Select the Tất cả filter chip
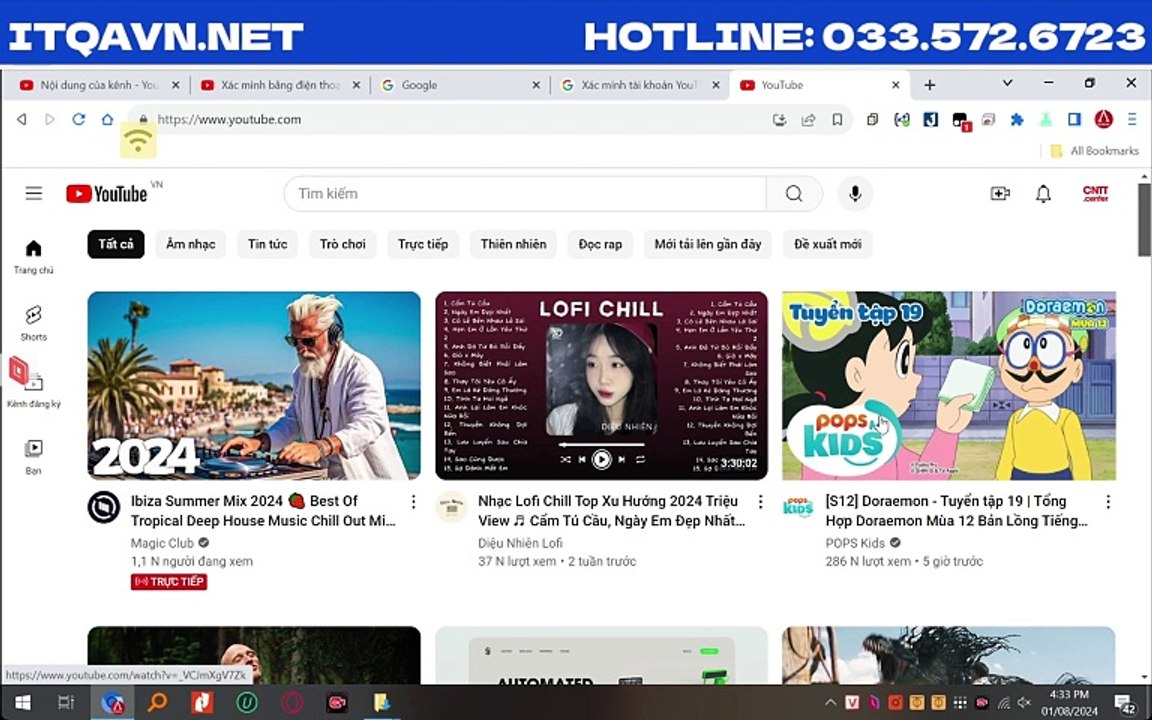Viewport: 1152px width, 720px height. [x=116, y=244]
